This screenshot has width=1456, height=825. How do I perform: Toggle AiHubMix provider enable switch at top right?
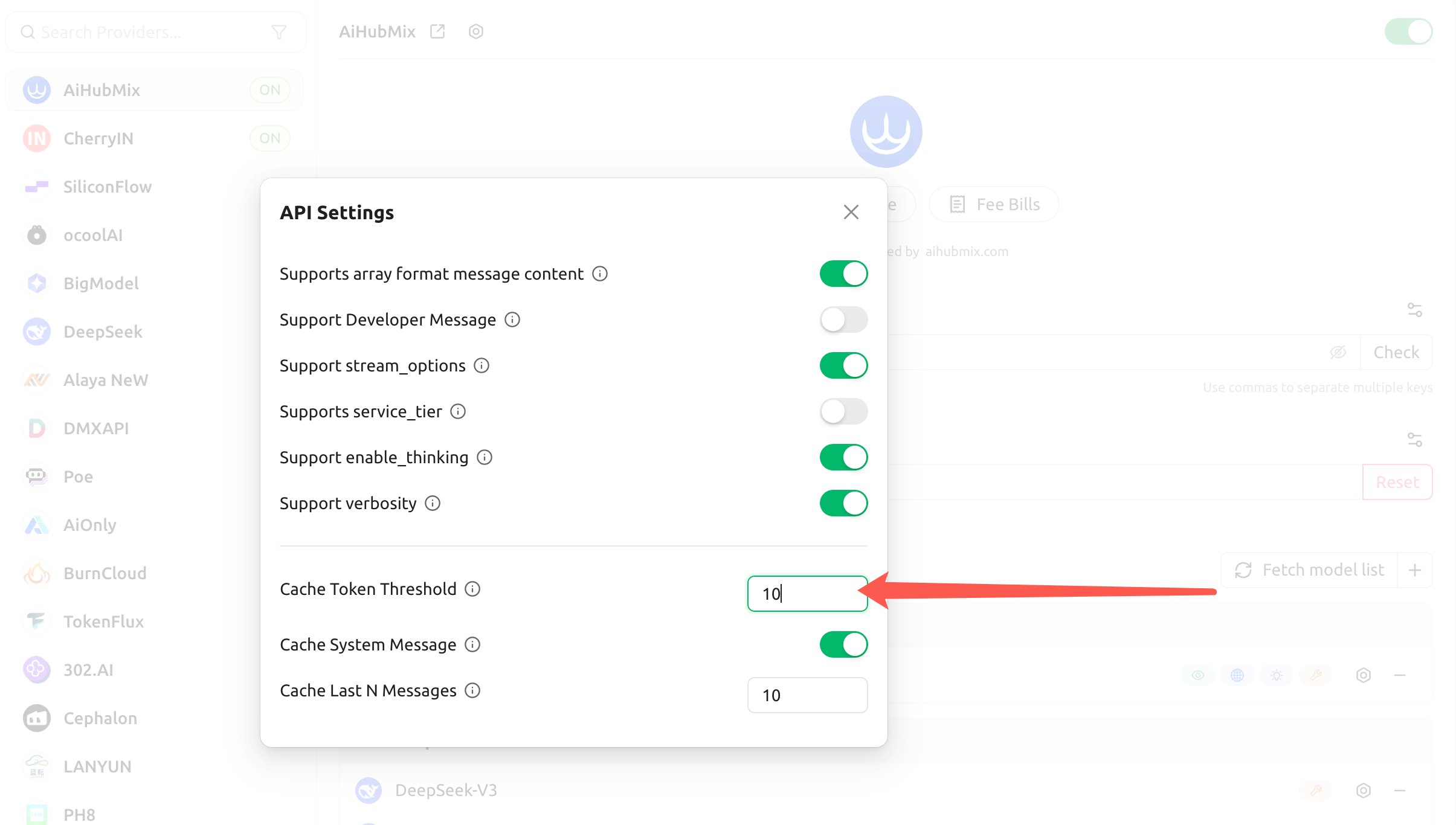(1408, 31)
